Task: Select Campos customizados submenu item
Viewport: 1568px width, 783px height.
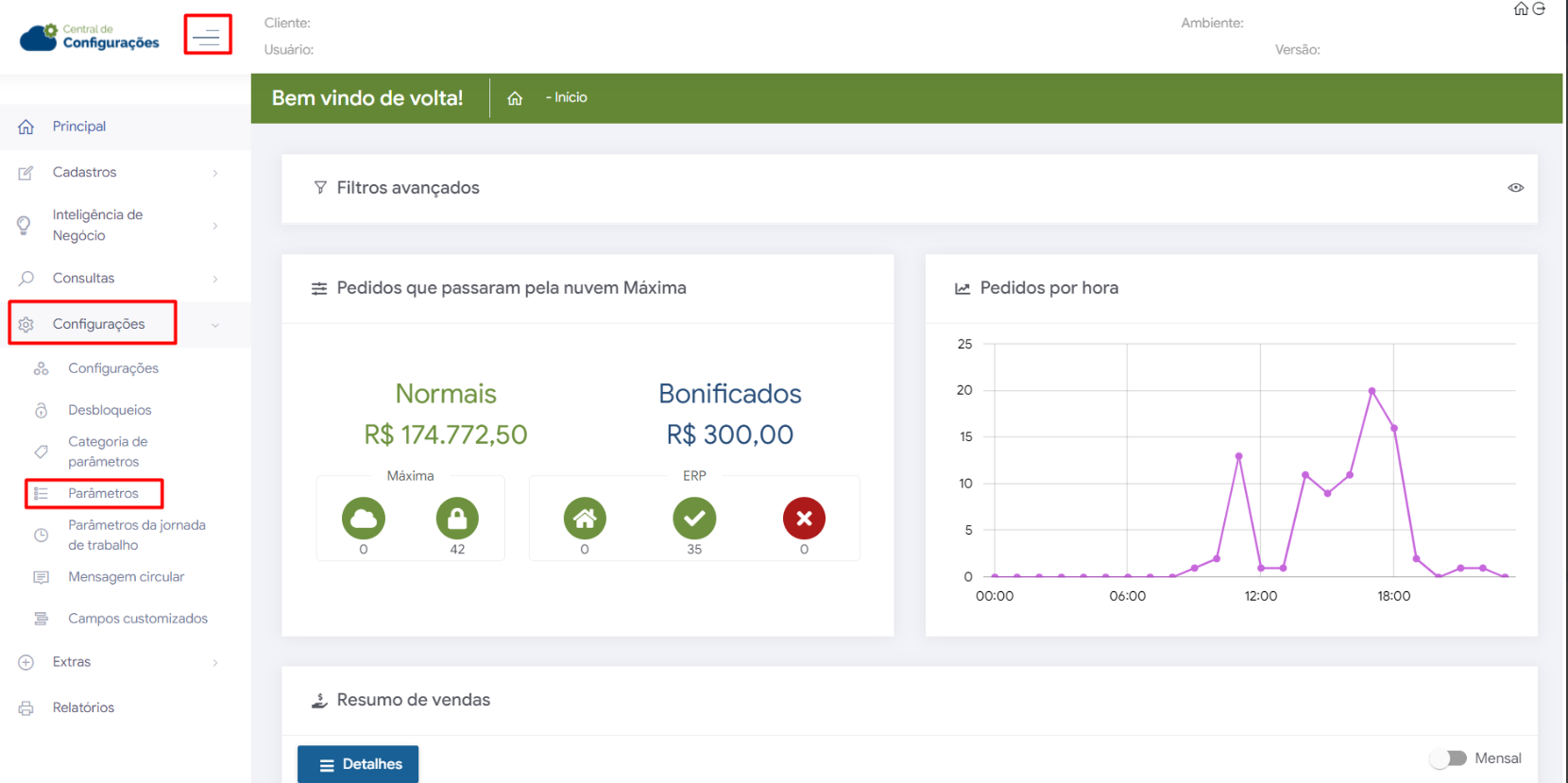Action: point(138,619)
